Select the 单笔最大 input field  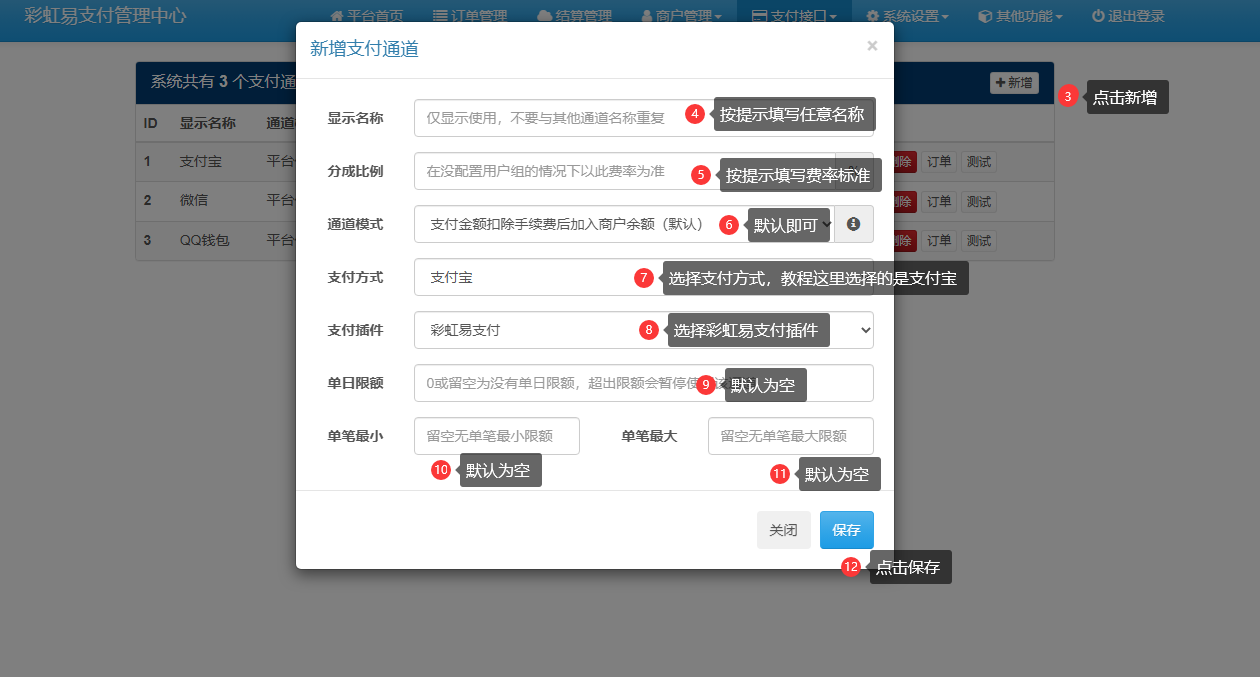[790, 436]
